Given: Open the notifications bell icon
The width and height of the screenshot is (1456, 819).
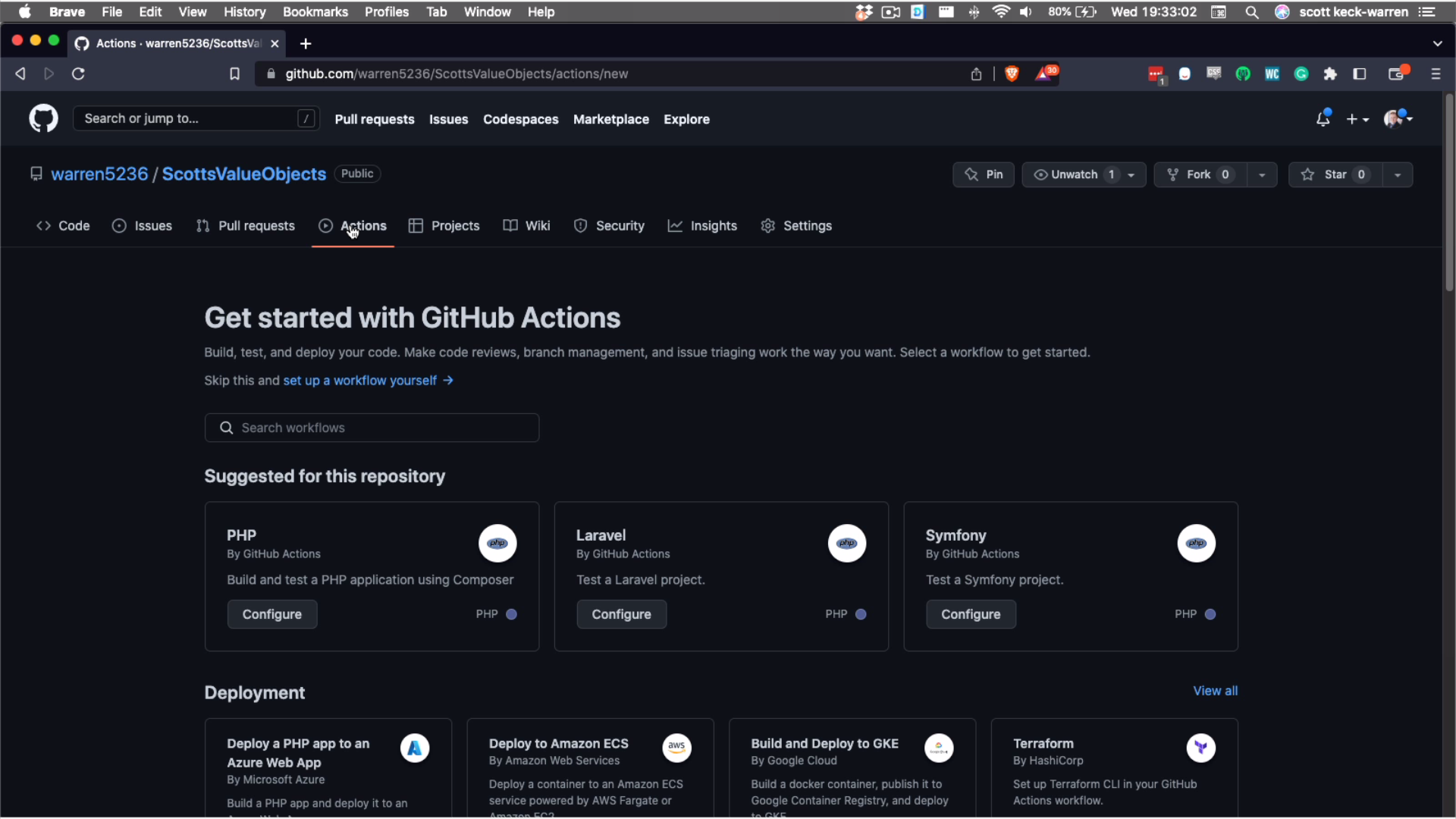Looking at the screenshot, I should [1323, 119].
